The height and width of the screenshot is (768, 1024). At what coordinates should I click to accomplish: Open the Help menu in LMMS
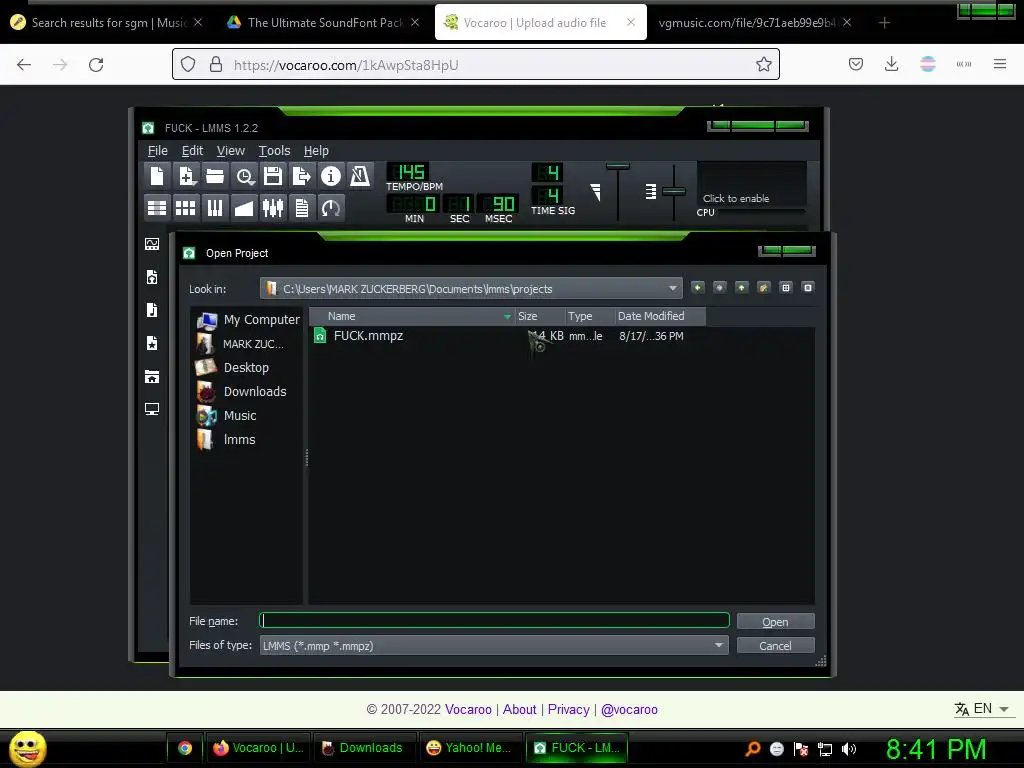coord(316,151)
